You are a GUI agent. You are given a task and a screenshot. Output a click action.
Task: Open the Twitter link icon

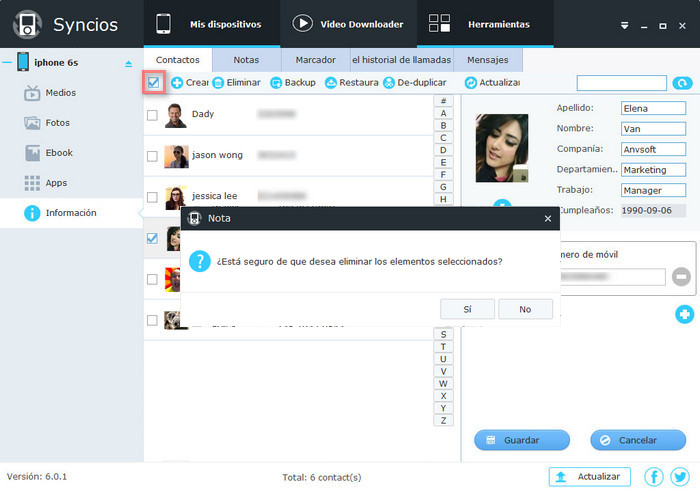(679, 477)
